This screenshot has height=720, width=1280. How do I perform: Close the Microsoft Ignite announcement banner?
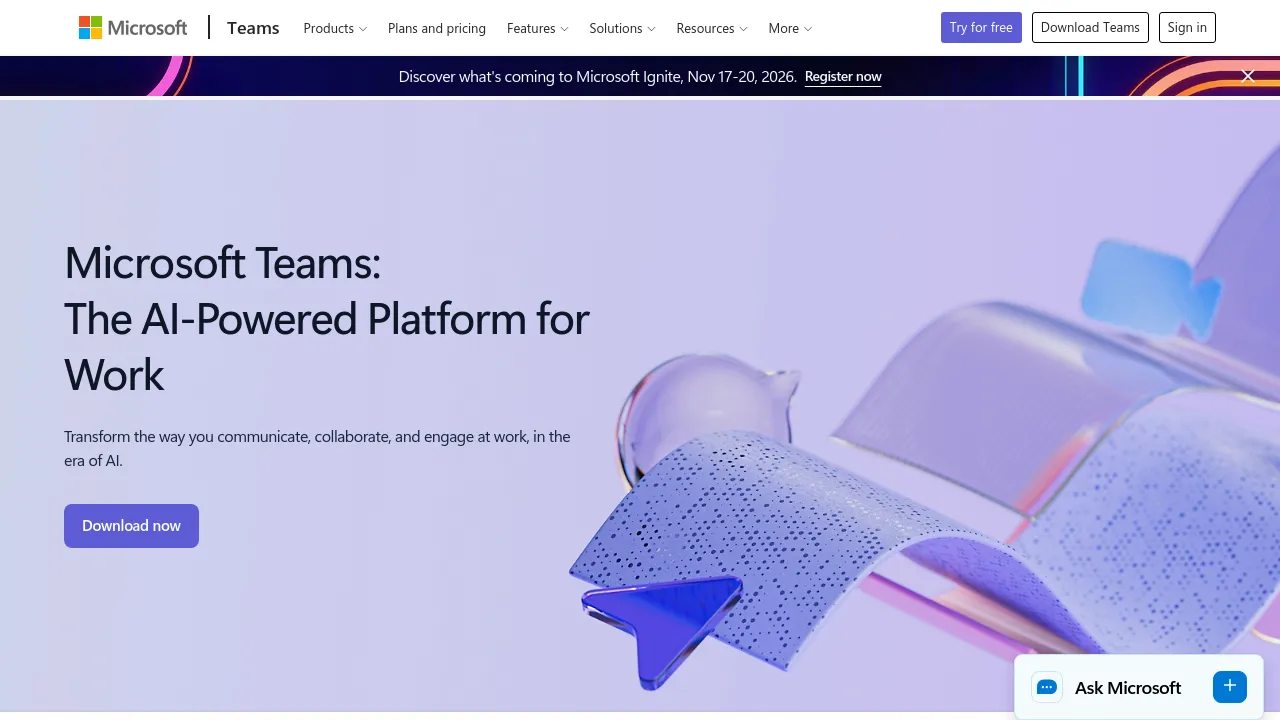coord(1248,76)
